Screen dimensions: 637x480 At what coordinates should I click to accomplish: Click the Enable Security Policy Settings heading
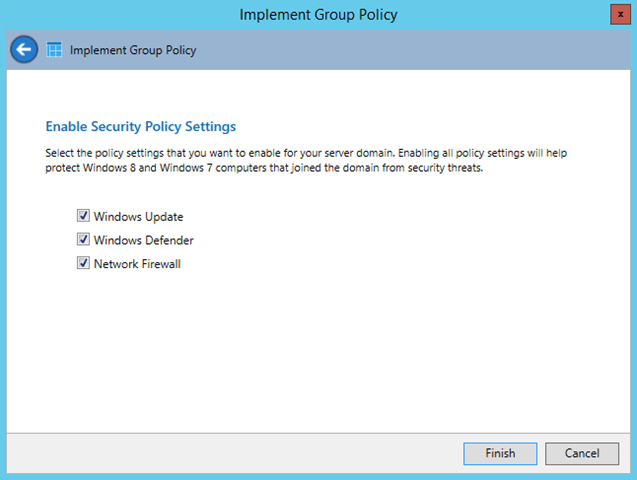(x=141, y=126)
